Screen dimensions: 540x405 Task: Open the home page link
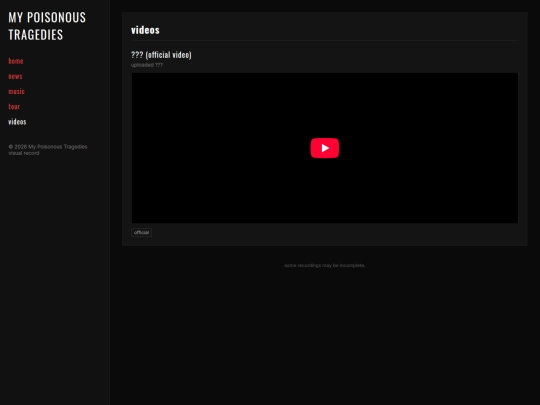[16, 61]
